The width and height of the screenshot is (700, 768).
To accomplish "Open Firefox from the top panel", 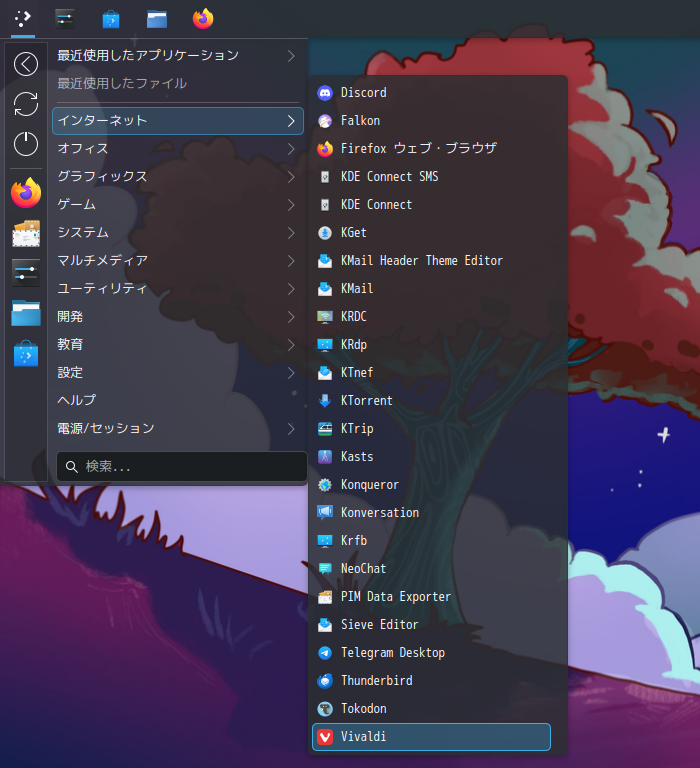I will (203, 19).
